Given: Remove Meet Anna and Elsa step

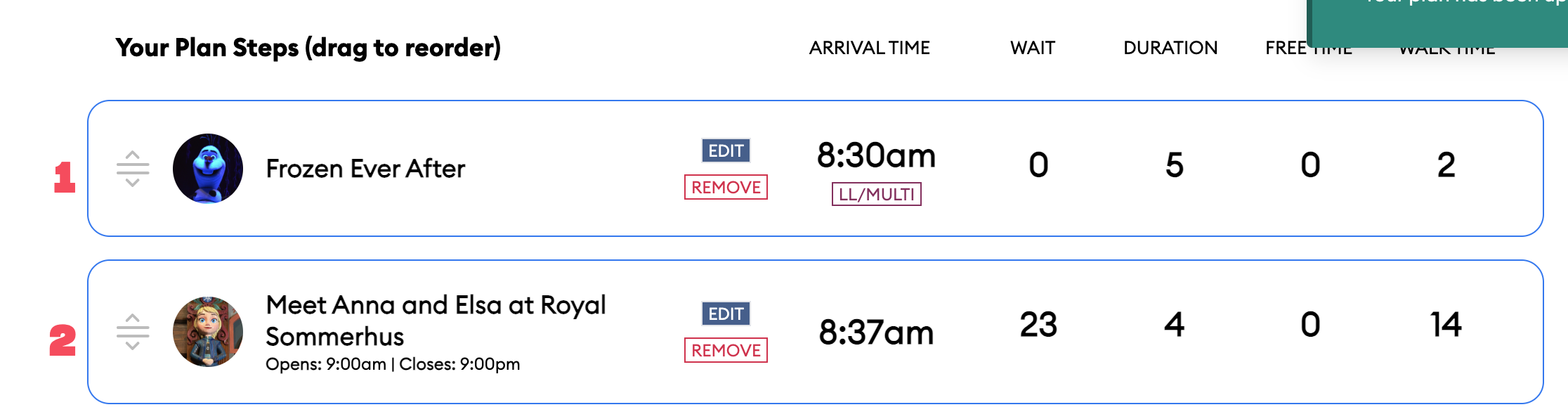Looking at the screenshot, I should [726, 350].
